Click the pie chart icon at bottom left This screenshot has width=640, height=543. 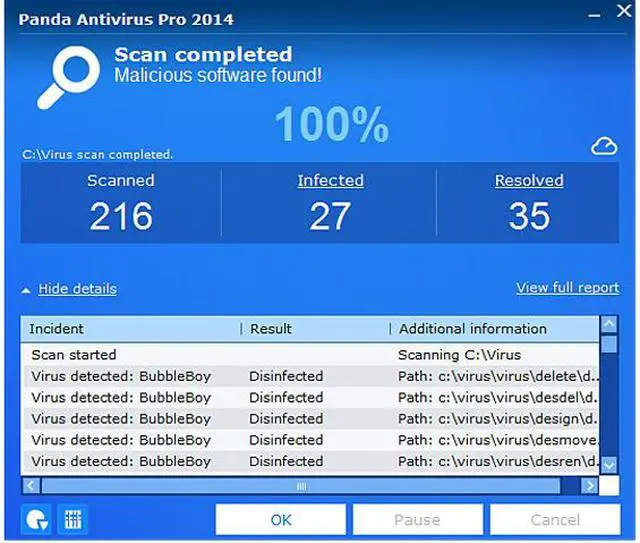click(x=35, y=519)
